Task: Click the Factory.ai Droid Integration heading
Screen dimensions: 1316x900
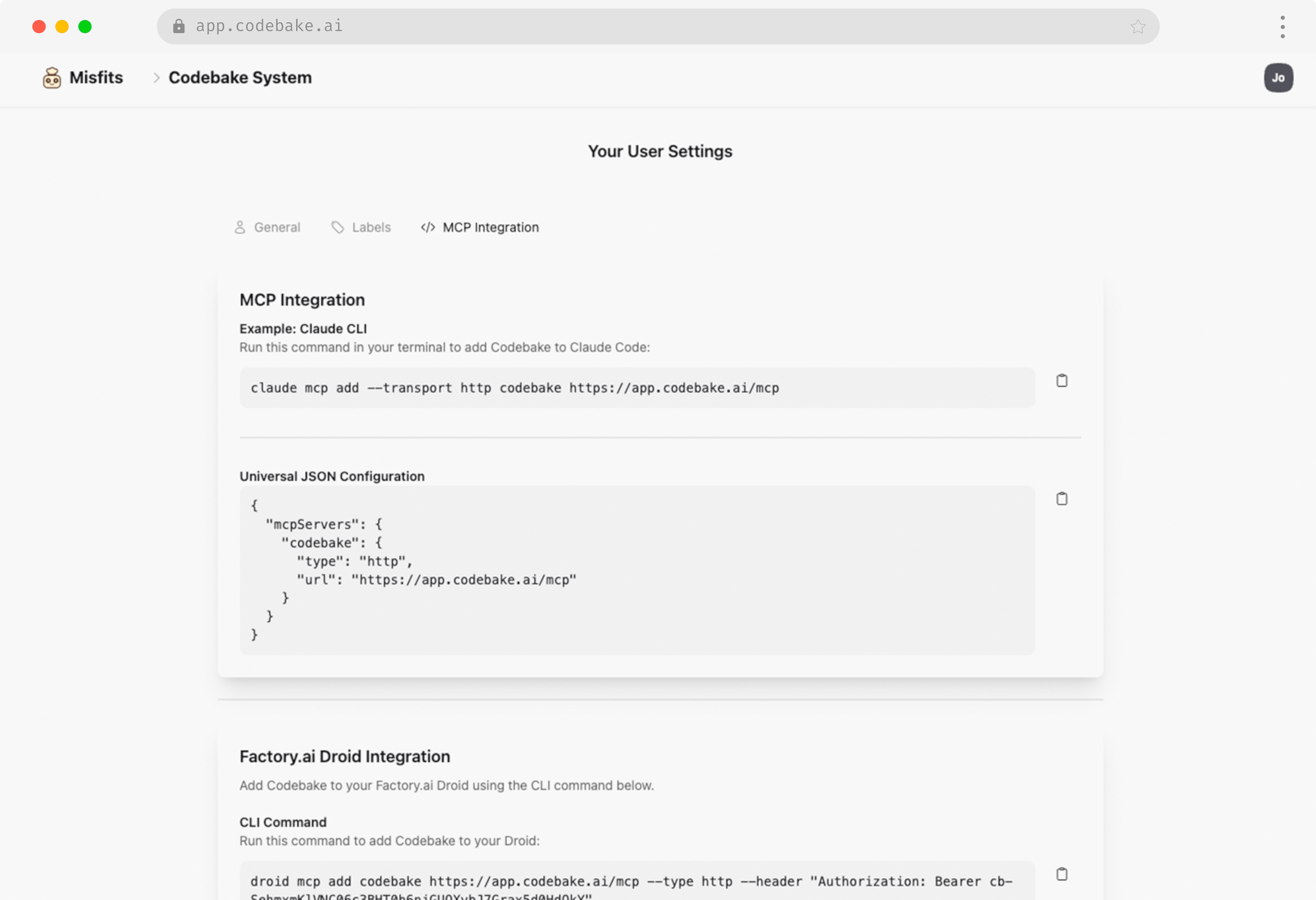Action: click(344, 756)
